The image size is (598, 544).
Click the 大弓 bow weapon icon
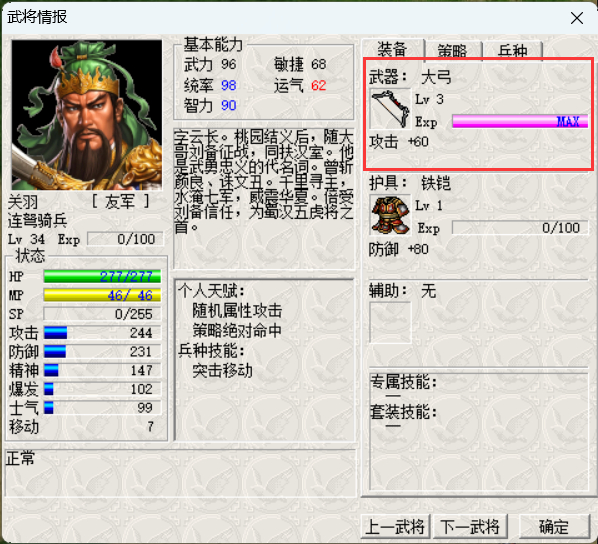coord(390,109)
